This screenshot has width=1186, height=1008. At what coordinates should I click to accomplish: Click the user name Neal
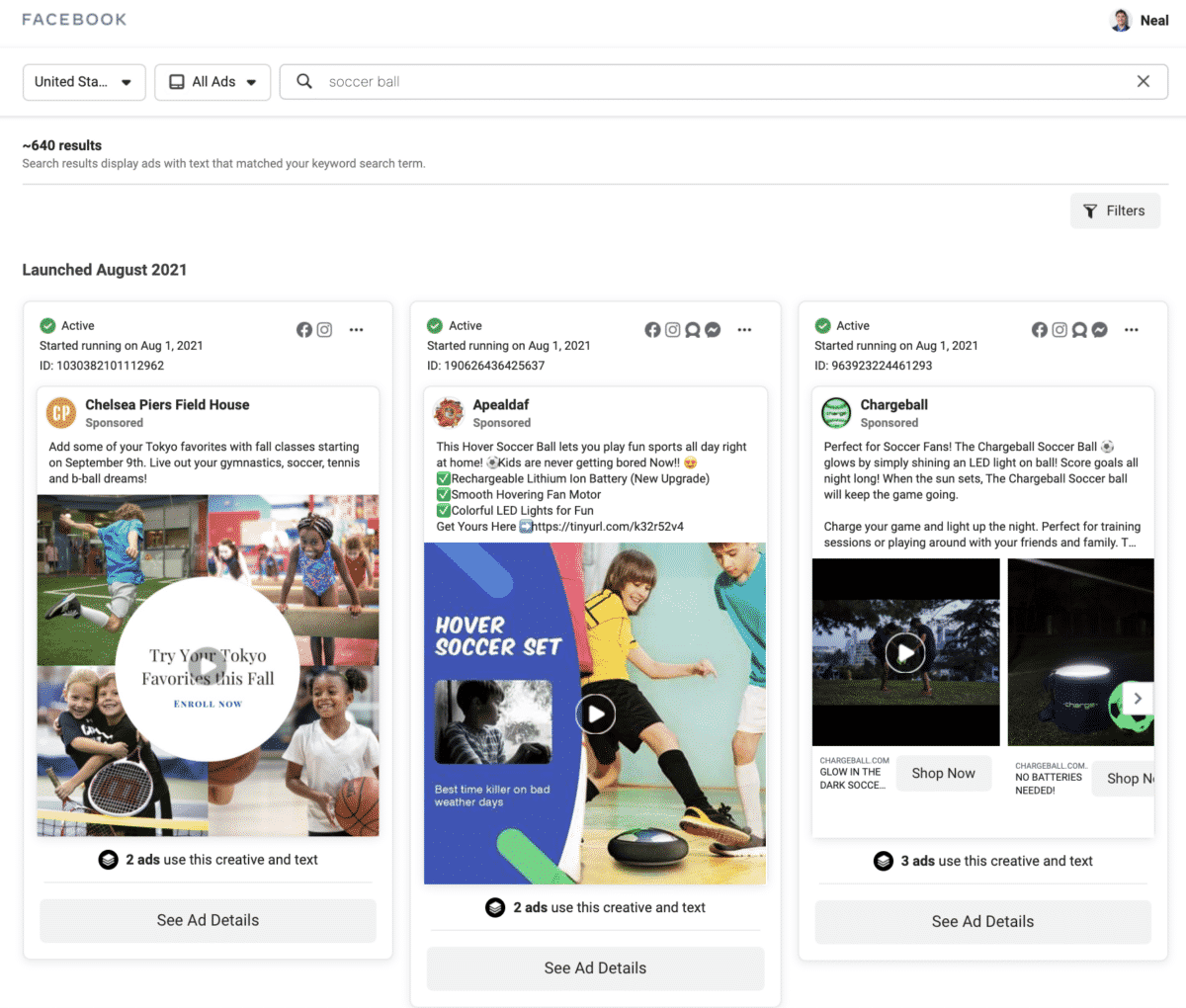pos(1154,20)
